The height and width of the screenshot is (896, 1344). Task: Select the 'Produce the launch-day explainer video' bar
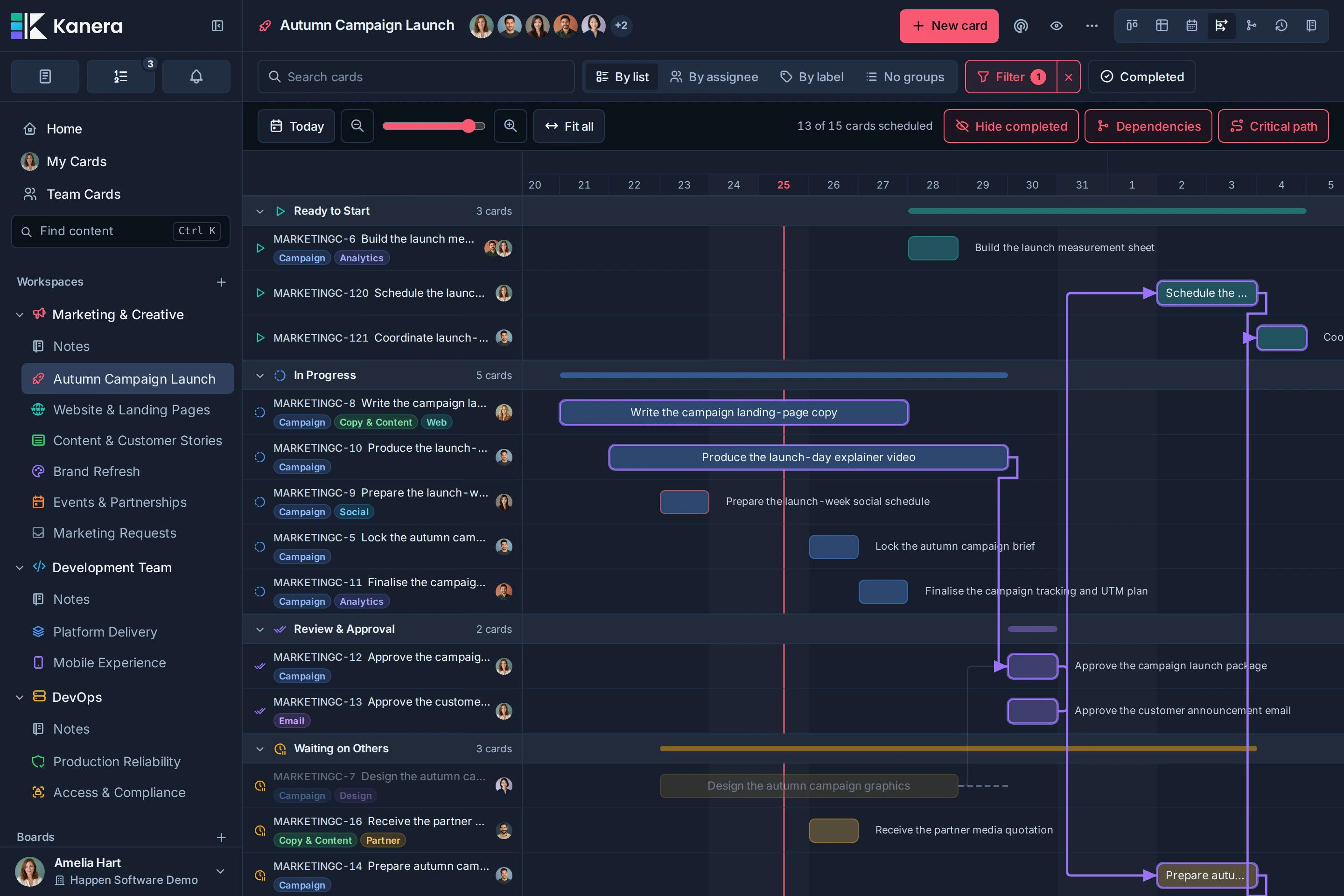[x=808, y=457]
